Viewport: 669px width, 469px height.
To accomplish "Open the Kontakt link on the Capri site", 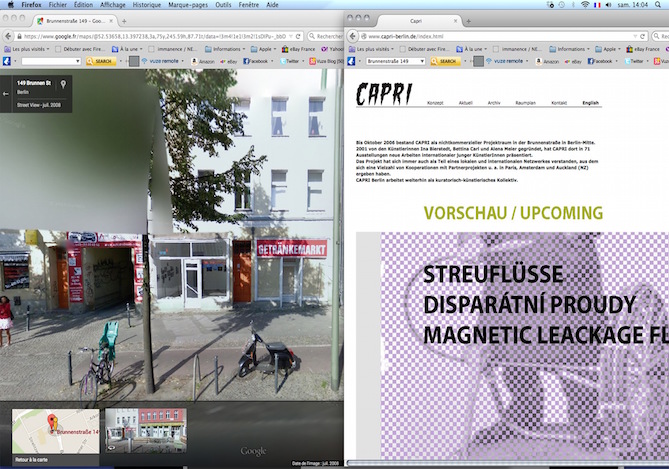I will point(559,103).
